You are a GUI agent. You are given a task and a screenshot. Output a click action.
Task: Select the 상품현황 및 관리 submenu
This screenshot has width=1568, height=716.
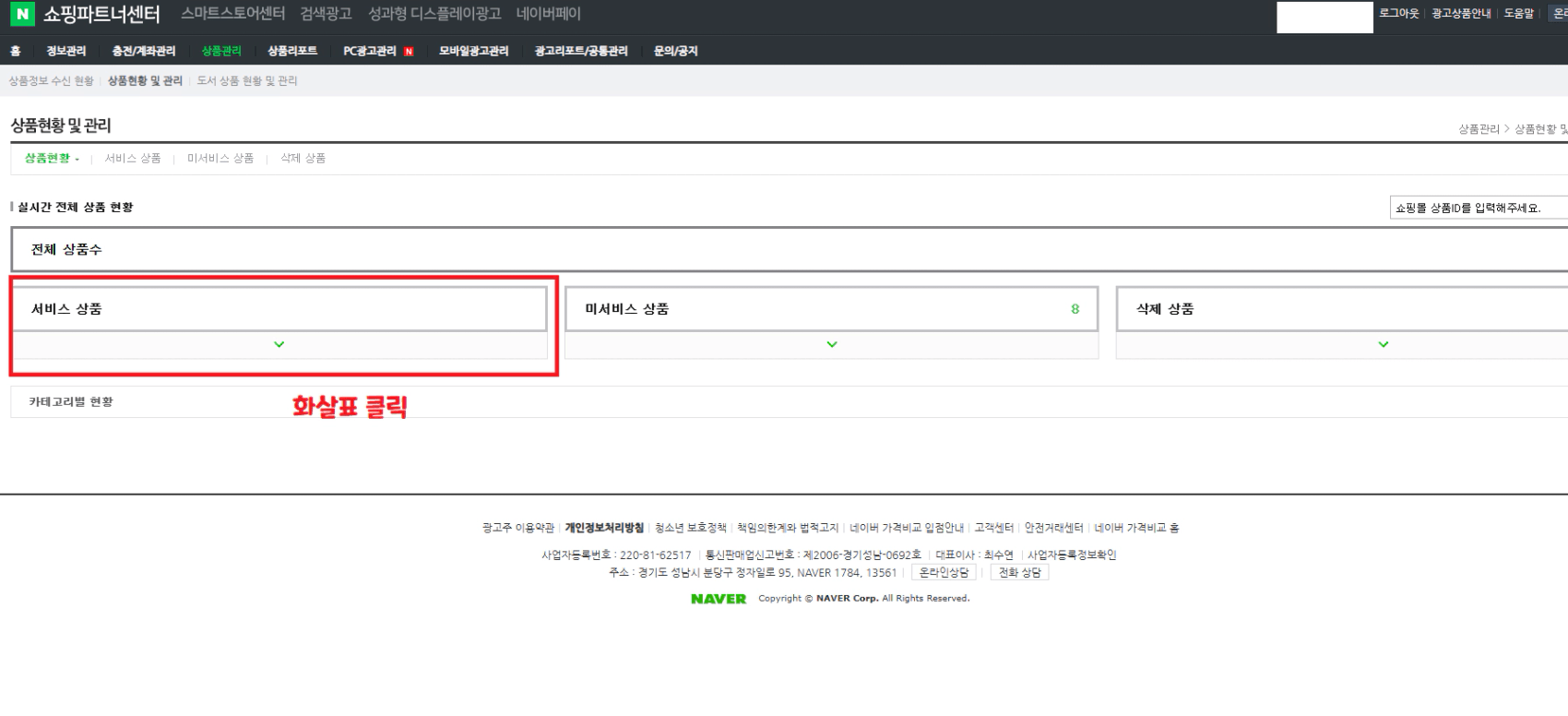(145, 81)
